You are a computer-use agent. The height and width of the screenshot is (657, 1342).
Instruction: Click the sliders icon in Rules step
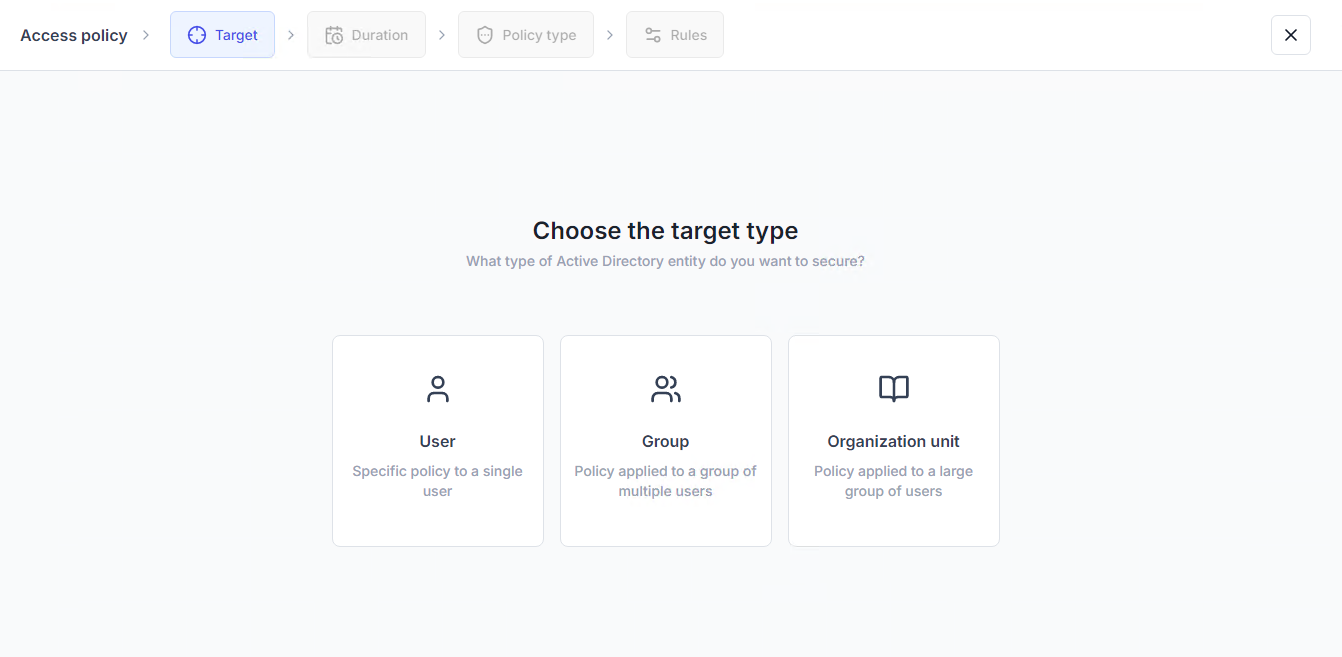[x=653, y=35]
